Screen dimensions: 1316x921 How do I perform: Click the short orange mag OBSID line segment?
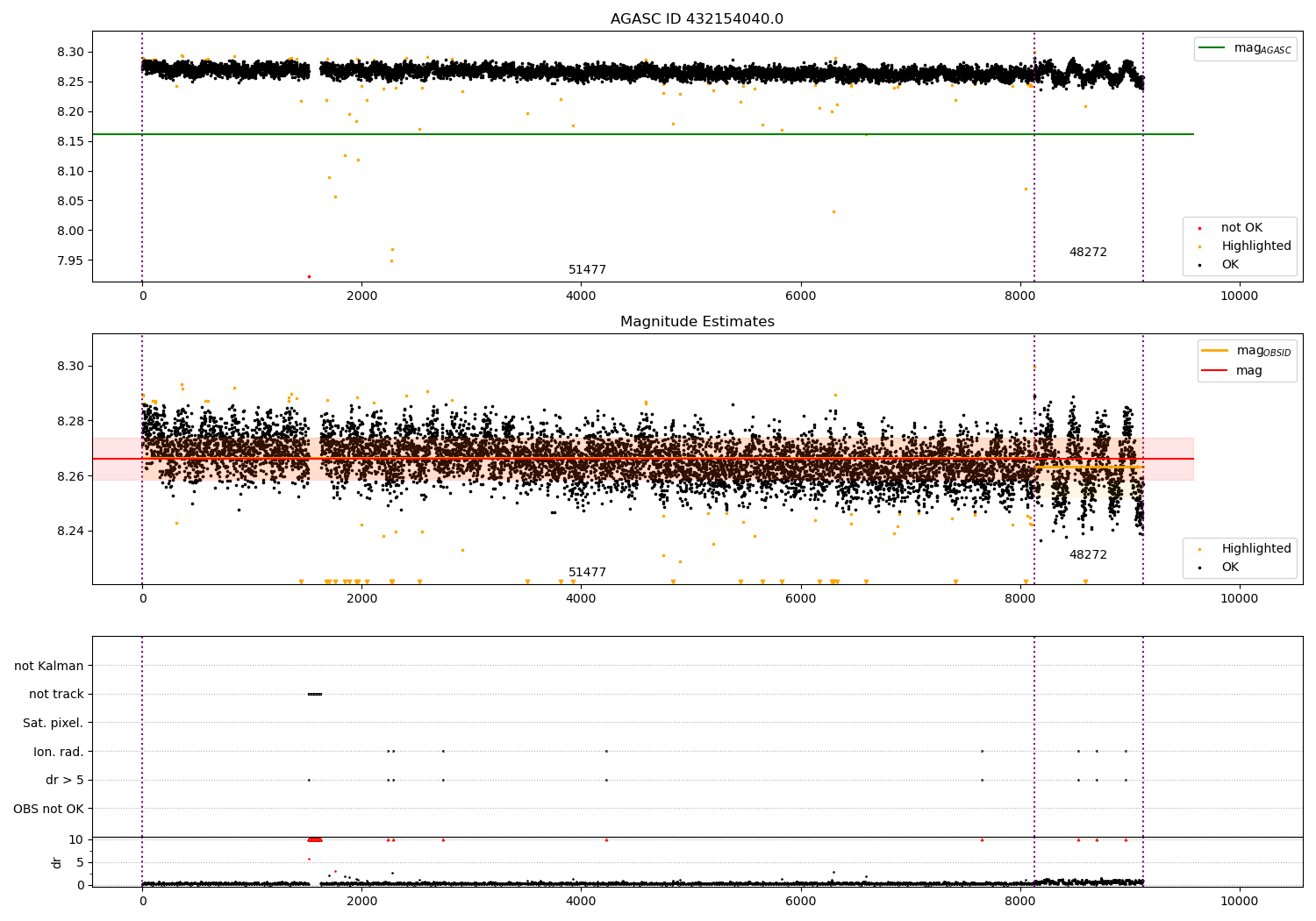[1089, 468]
